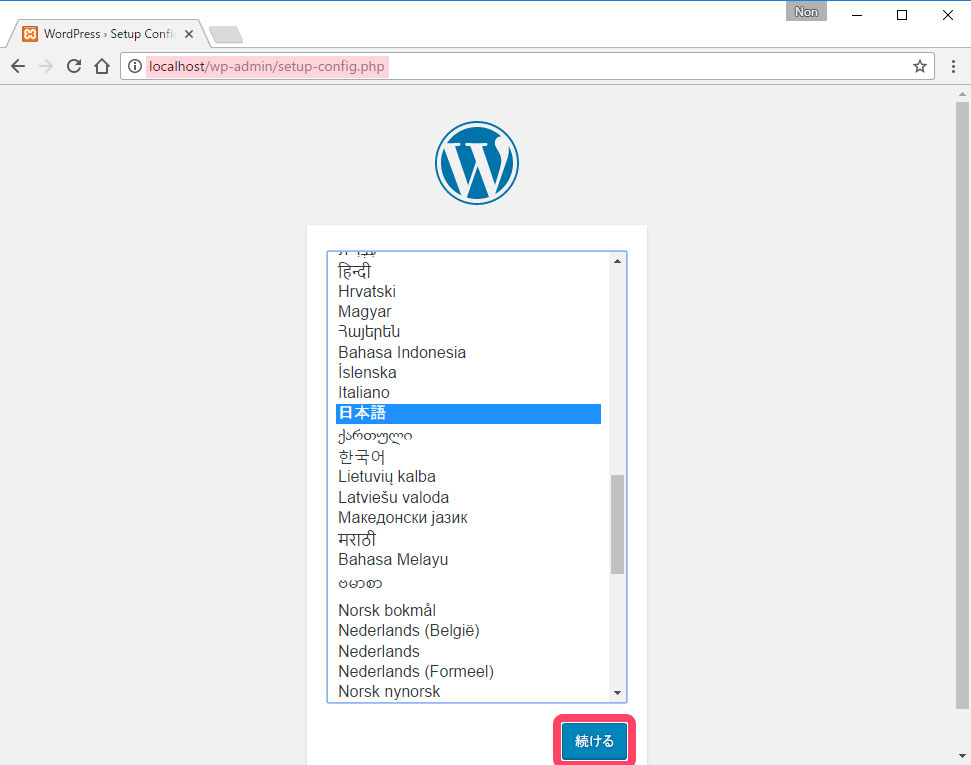Select Hrvatski language option

[x=468, y=292]
